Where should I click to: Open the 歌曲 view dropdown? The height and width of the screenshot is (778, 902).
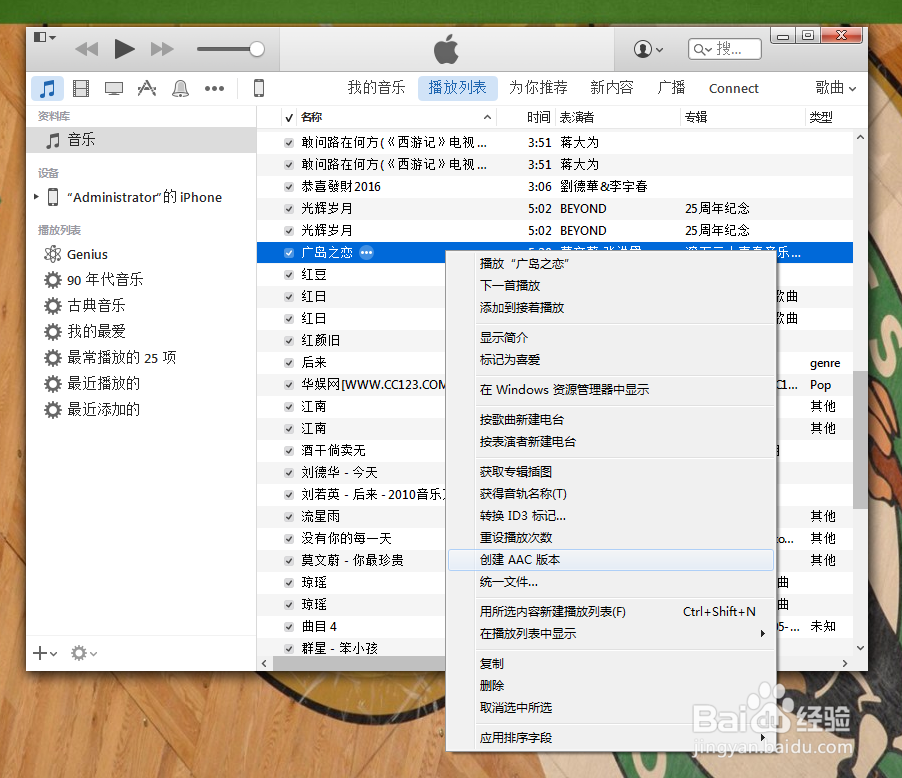point(836,88)
